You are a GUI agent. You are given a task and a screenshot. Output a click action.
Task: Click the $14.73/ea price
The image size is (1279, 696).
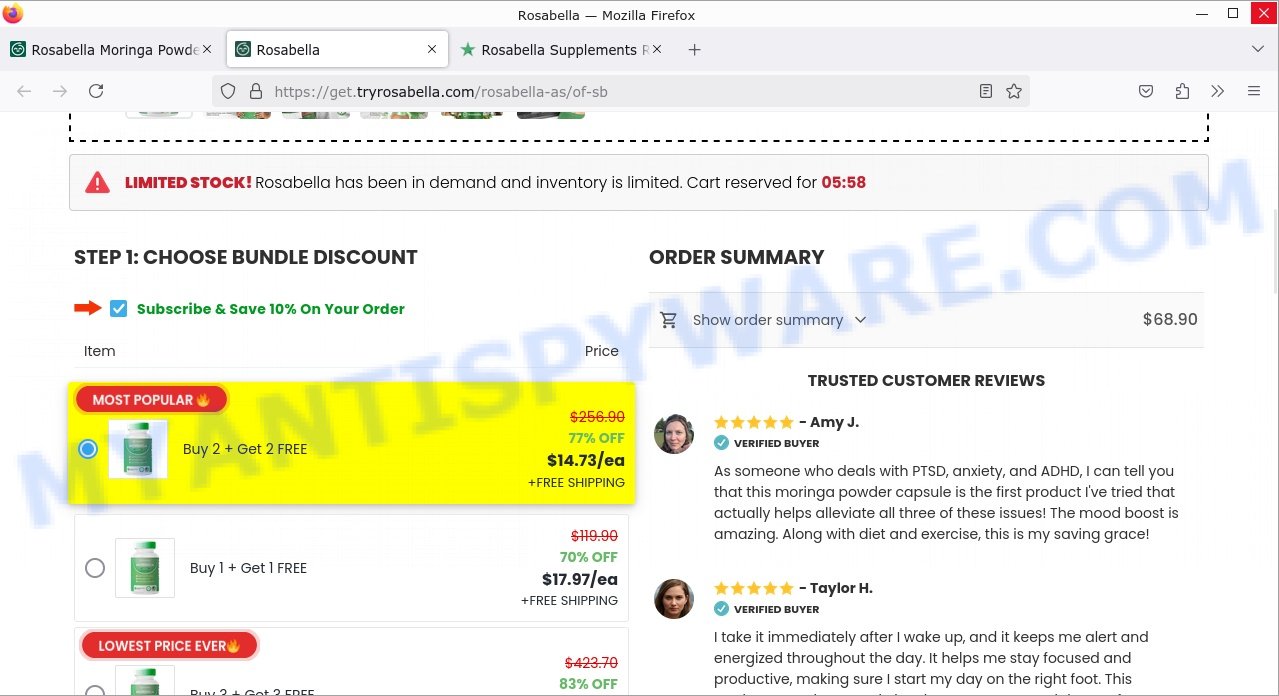tap(585, 460)
